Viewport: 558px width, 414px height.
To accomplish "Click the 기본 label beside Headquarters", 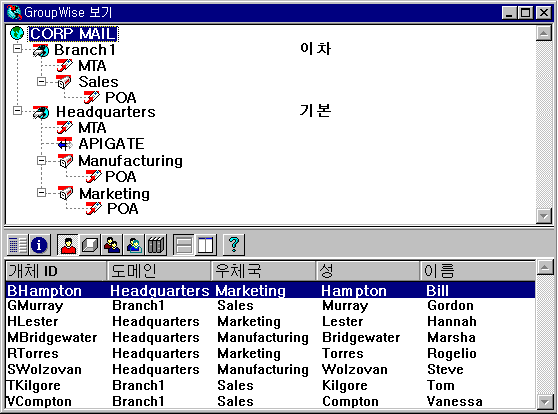I will [315, 111].
